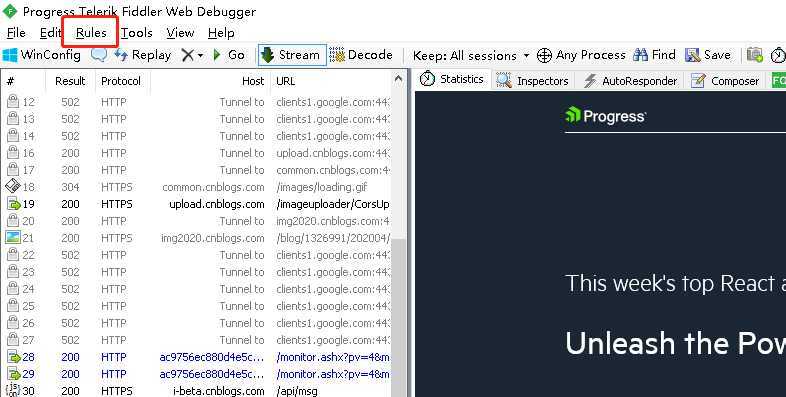The width and height of the screenshot is (786, 397).
Task: Click host img2020.cnblogs.com in session 21
Action: 213,239
